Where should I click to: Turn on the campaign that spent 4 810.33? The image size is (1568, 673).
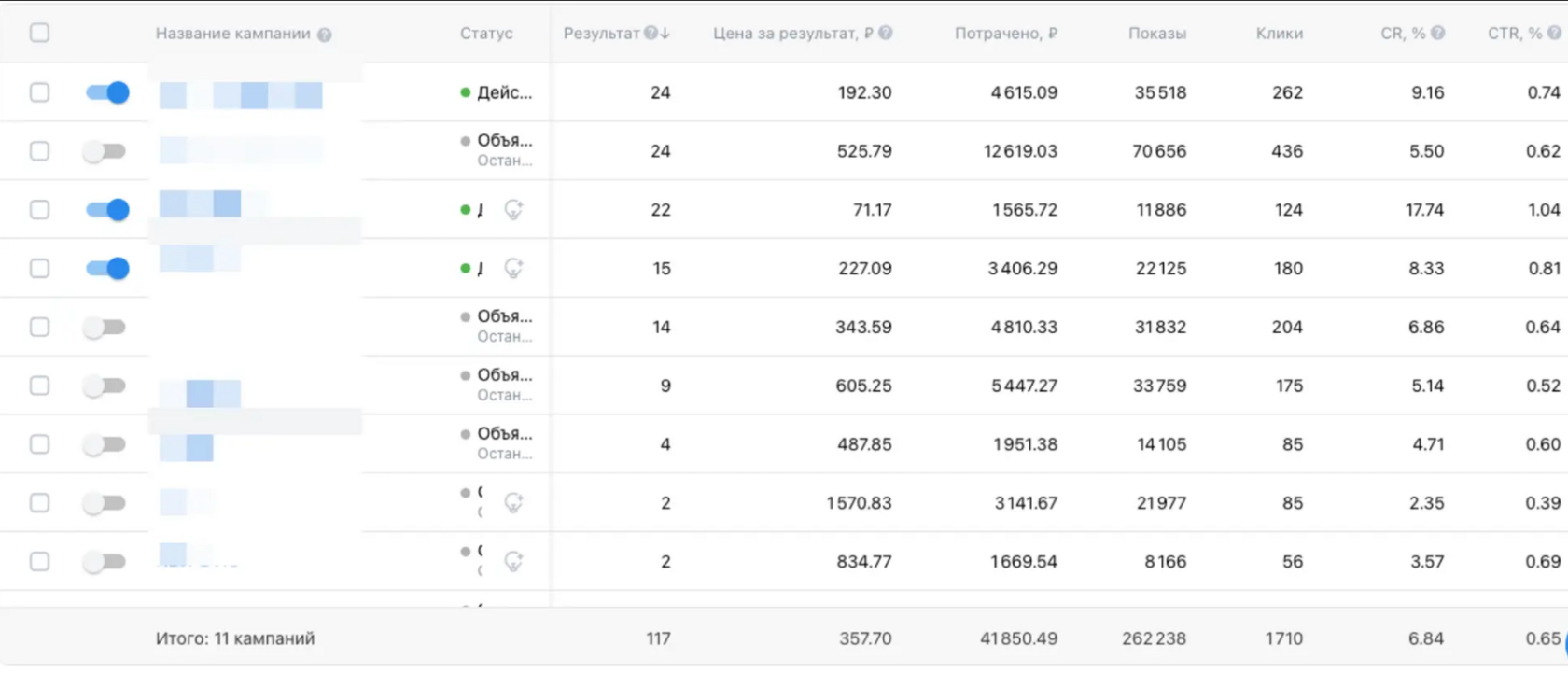[x=104, y=328]
